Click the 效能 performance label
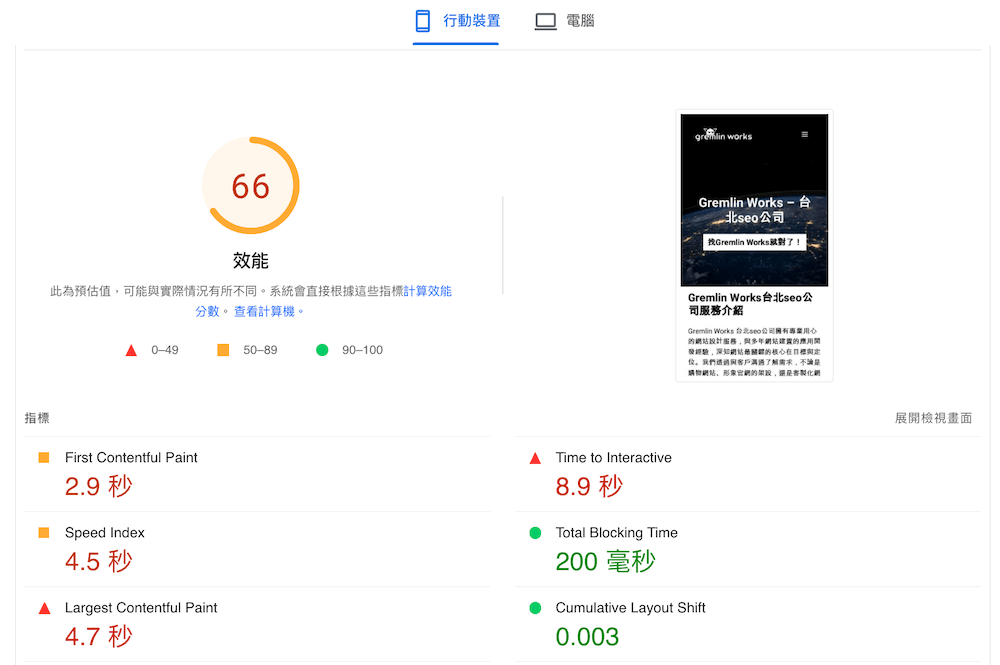Viewport: 1000px width, 665px height. (x=251, y=261)
